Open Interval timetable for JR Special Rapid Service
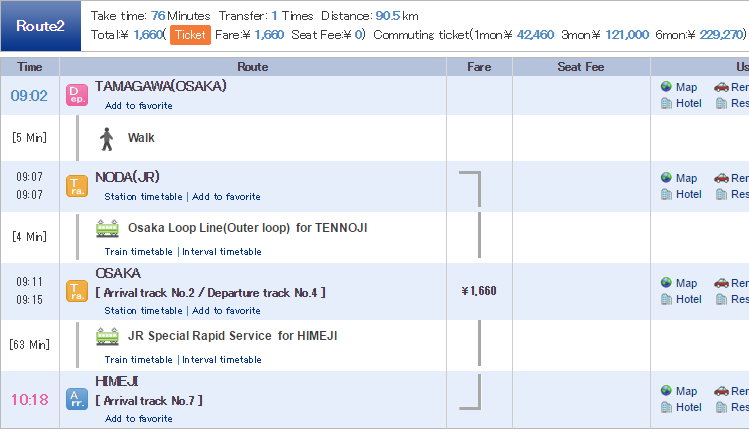 [222, 359]
